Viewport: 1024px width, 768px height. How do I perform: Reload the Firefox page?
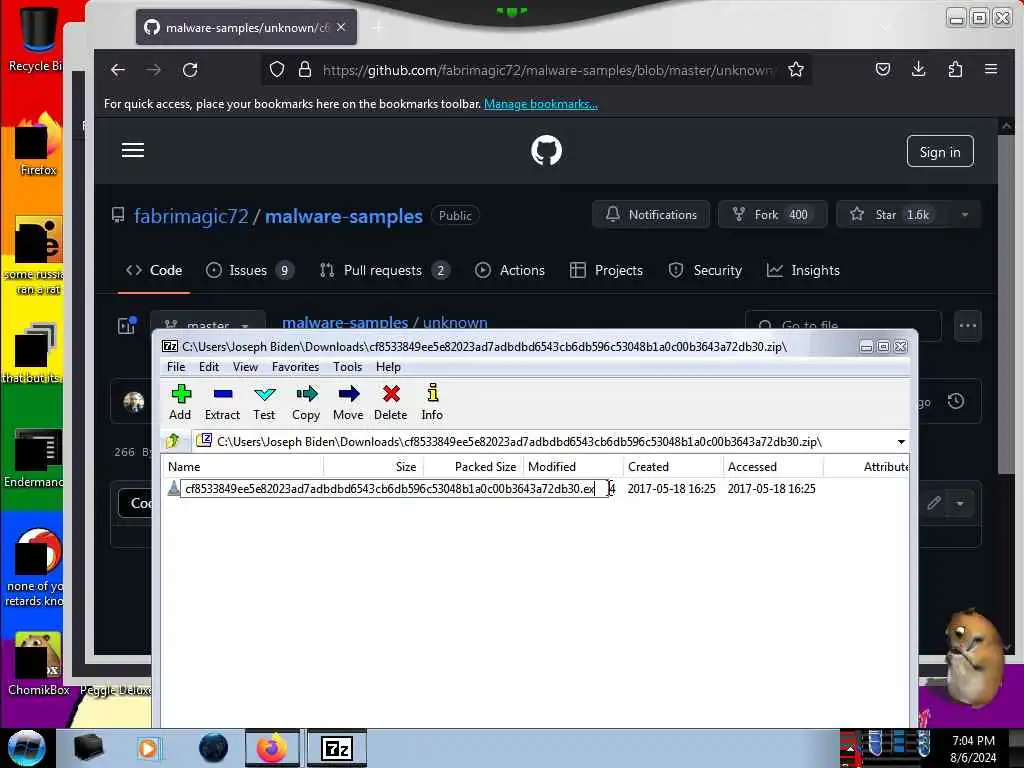[x=190, y=70]
